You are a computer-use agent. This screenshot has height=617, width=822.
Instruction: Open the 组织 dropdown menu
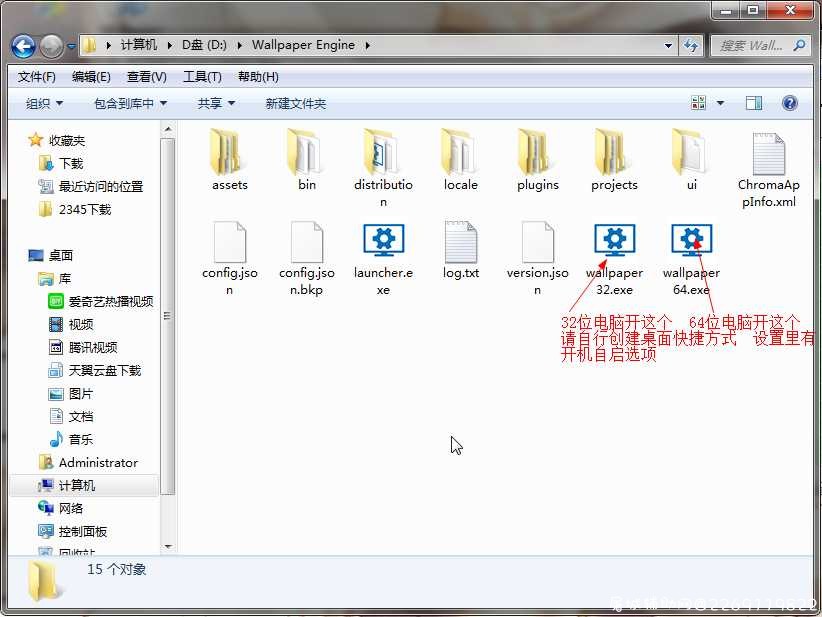tap(44, 103)
